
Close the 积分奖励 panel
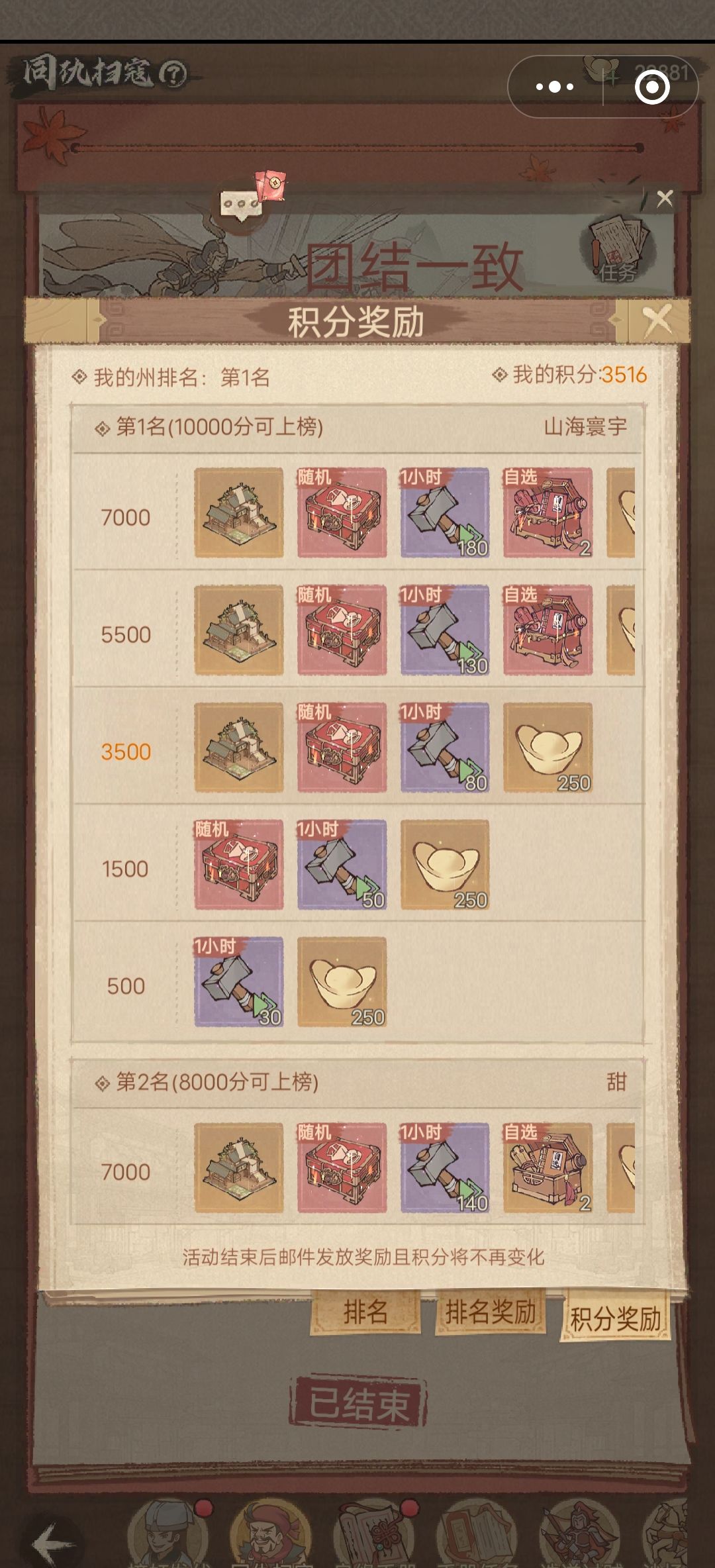[657, 321]
